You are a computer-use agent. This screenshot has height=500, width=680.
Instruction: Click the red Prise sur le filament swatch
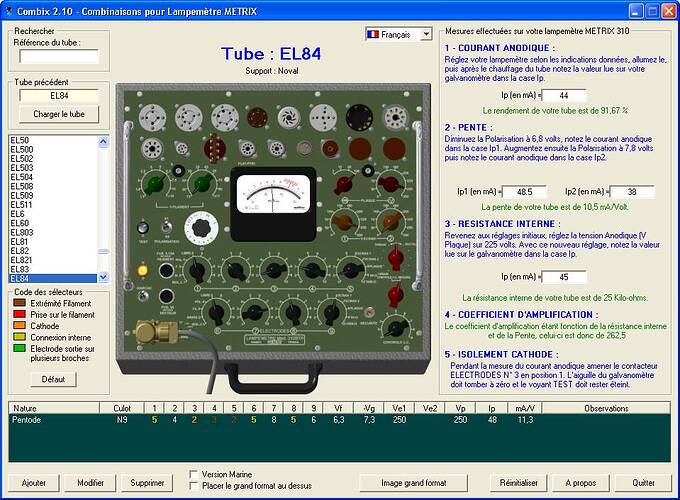tap(20, 314)
